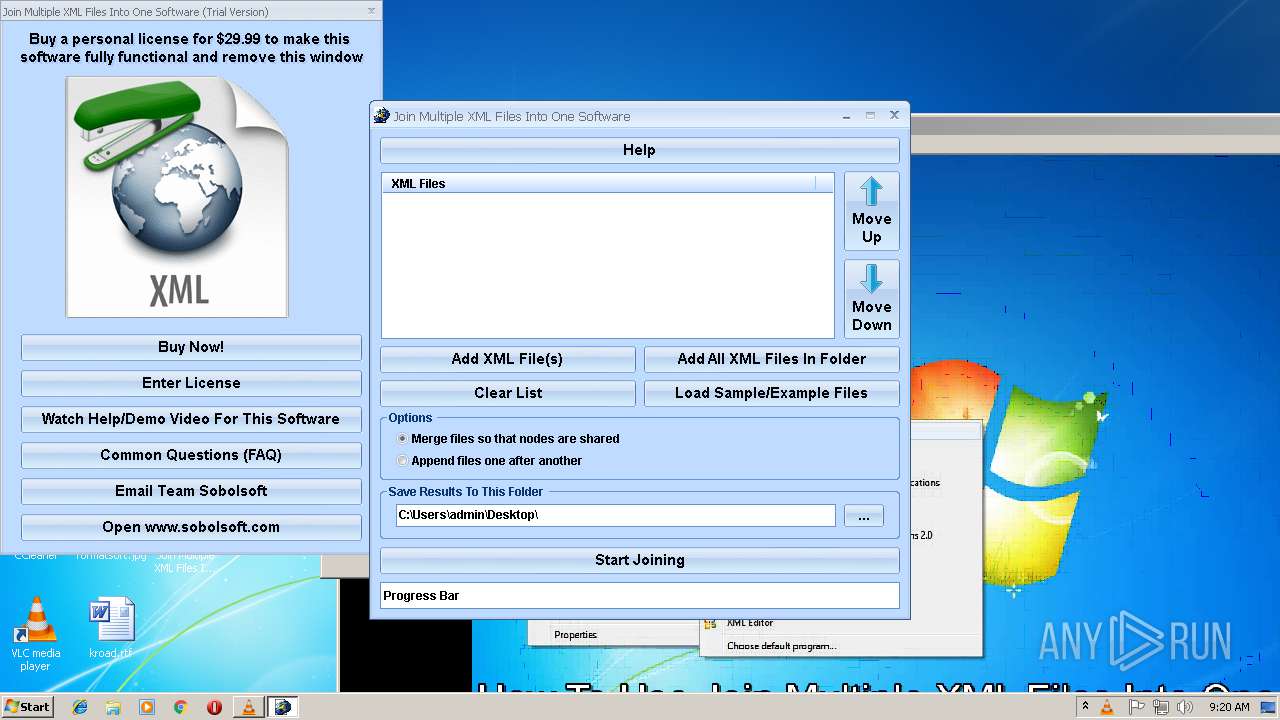Switch to the VLC taskbar button
1280x720 pixels.
249,707
